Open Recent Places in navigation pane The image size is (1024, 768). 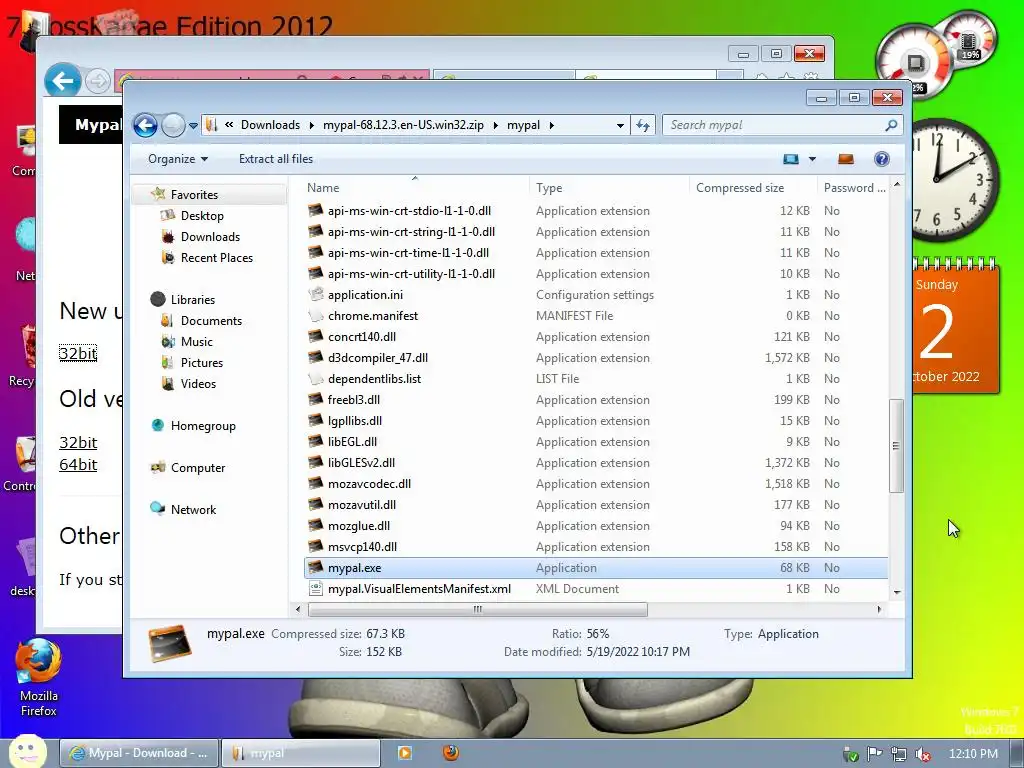click(x=217, y=257)
